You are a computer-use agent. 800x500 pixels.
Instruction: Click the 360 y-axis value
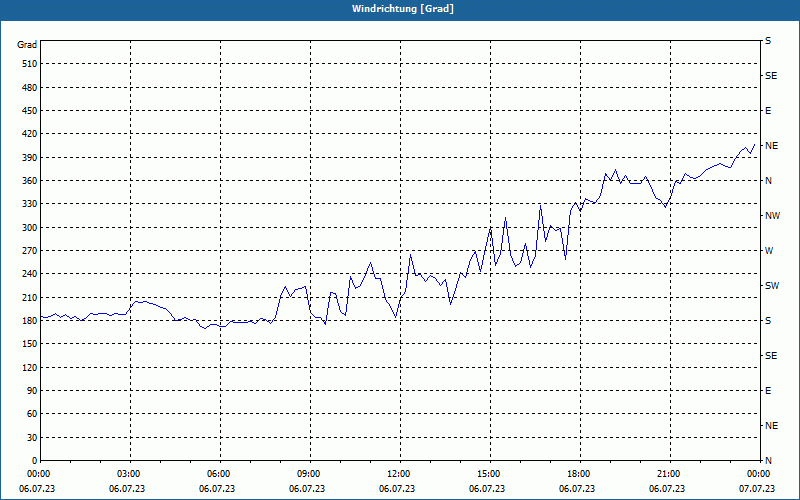30,181
